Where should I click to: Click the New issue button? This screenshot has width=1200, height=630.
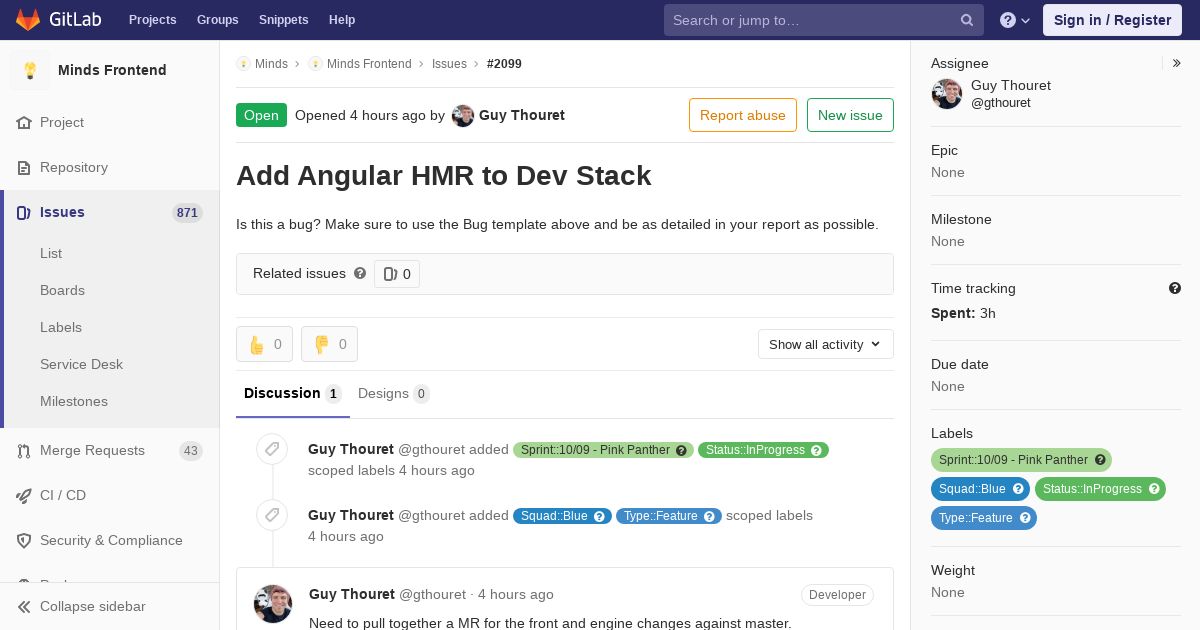tap(850, 115)
